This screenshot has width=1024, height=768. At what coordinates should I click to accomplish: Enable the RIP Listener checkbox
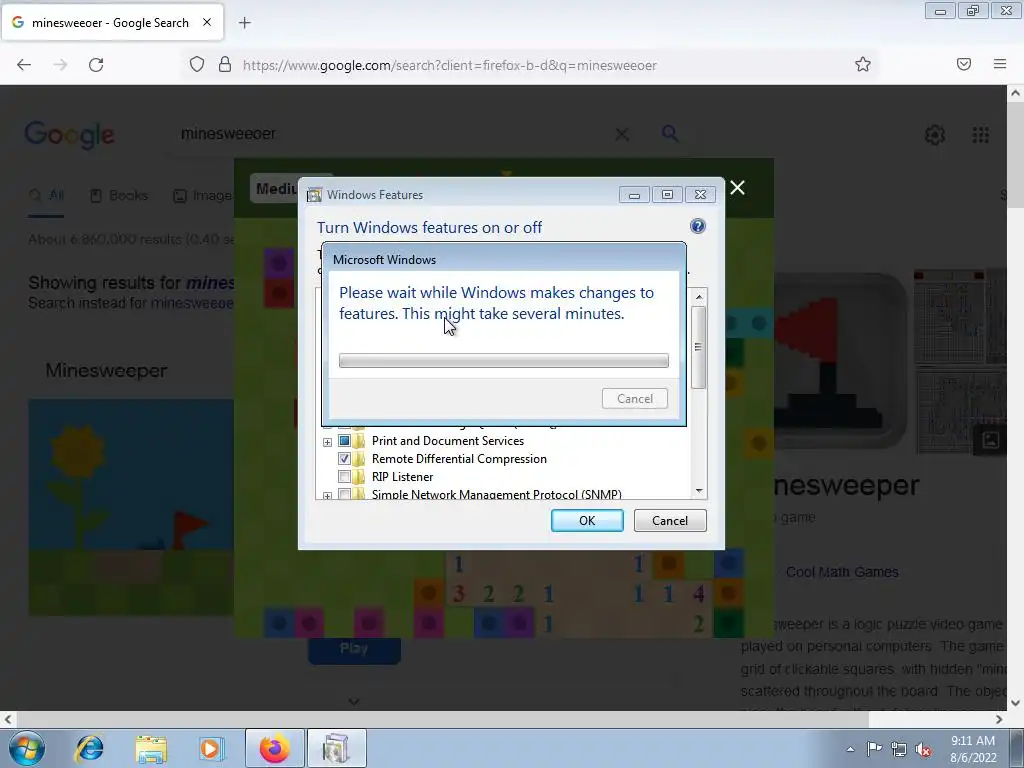click(x=344, y=477)
